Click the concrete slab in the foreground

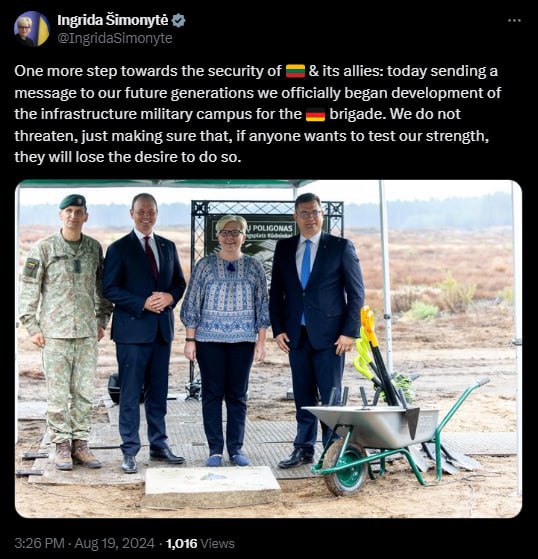click(212, 486)
